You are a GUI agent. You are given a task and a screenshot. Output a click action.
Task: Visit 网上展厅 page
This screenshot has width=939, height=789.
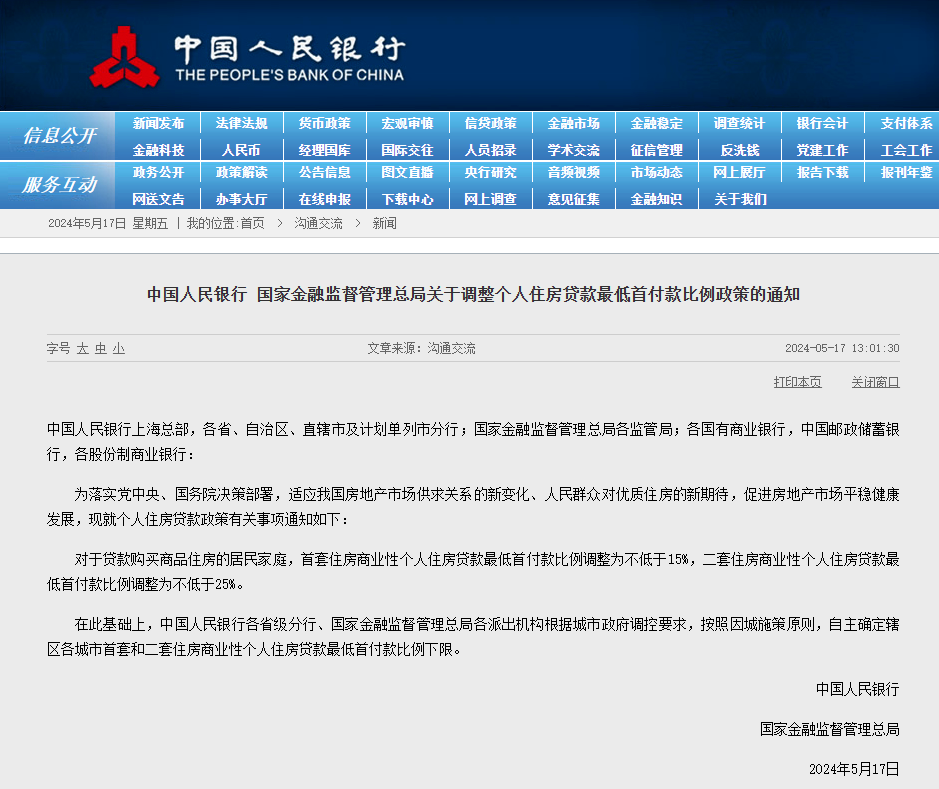point(740,172)
